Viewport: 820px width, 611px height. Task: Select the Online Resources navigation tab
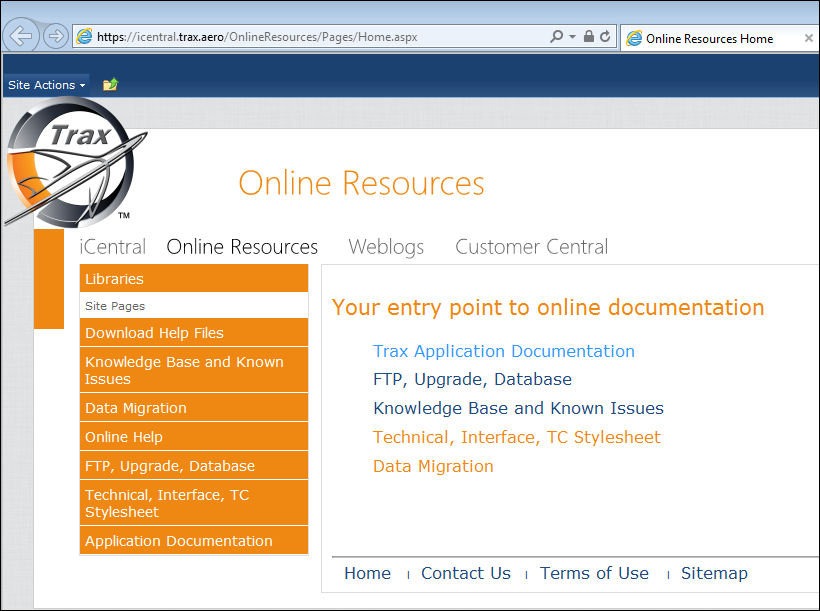coord(242,246)
